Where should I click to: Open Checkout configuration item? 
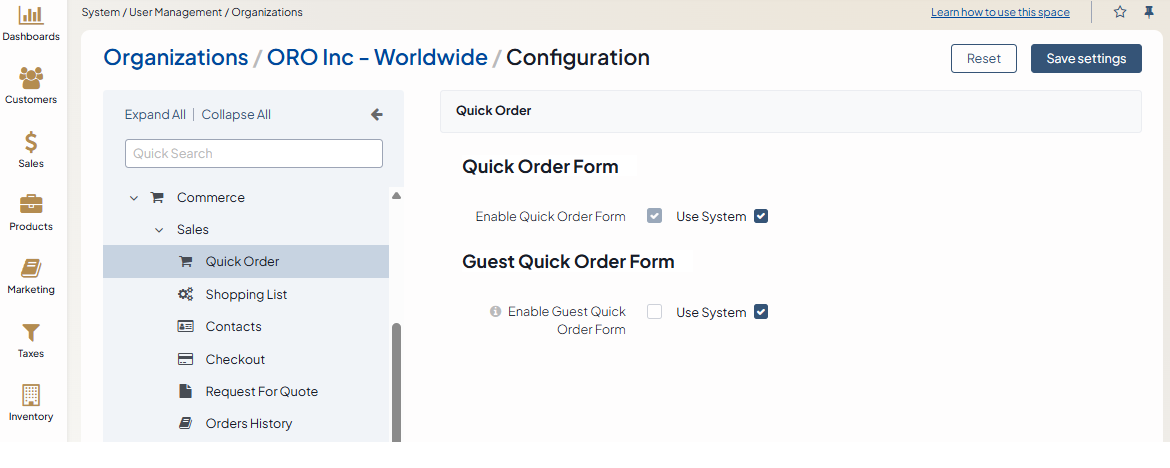click(235, 359)
